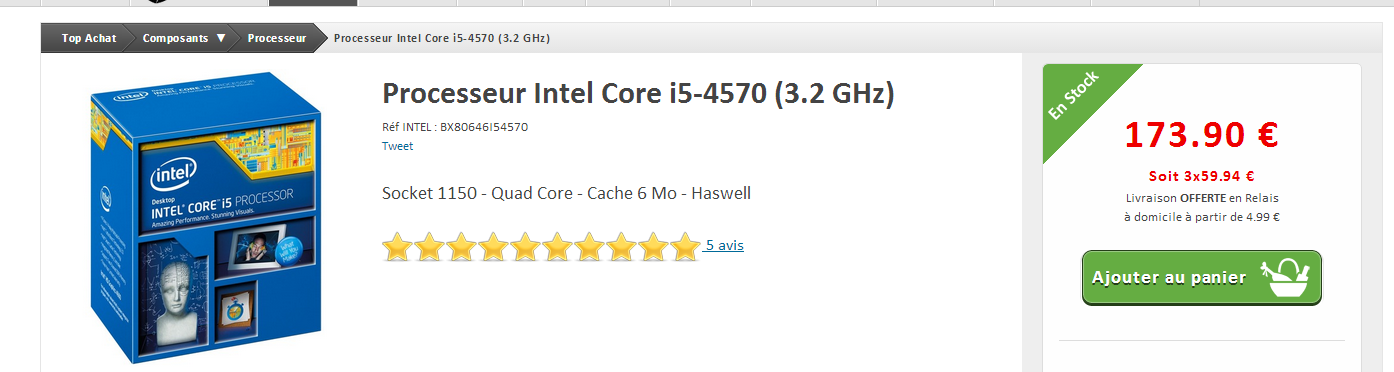Open the 5 avis reviews link
1394x372 pixels.
pos(724,245)
